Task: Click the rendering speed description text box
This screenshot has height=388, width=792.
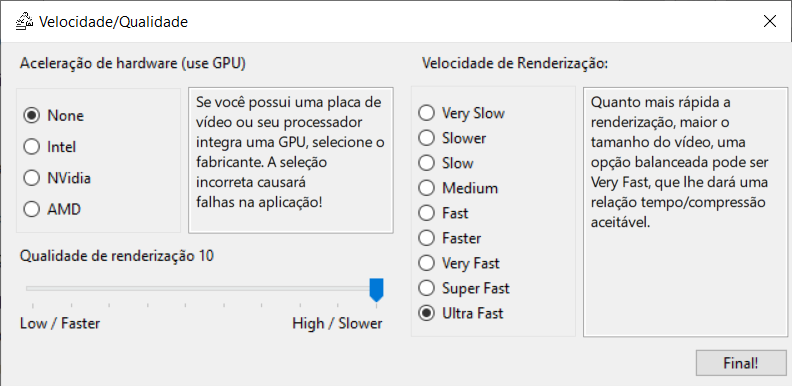Action: pyautogui.click(x=685, y=212)
